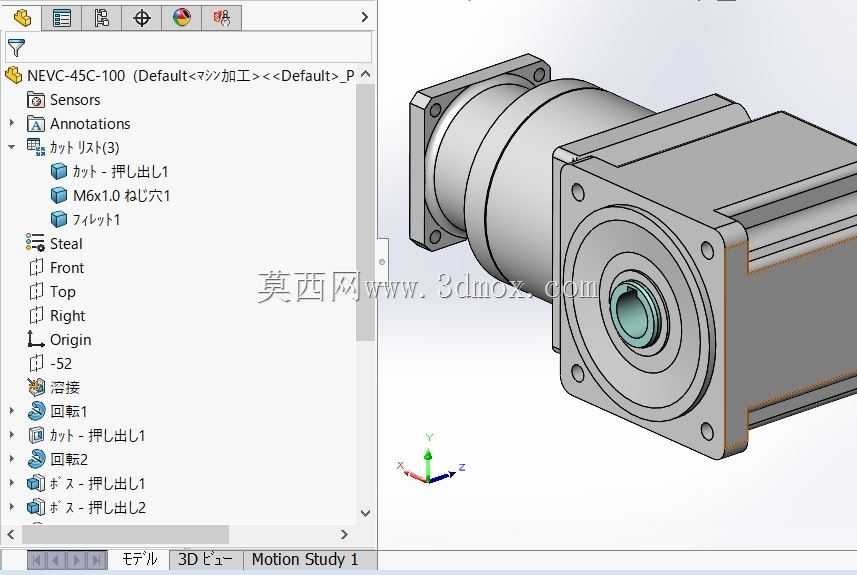The height and width of the screenshot is (575, 857).
Task: Expand the 回転2 revolve feature
Action: click(x=12, y=459)
